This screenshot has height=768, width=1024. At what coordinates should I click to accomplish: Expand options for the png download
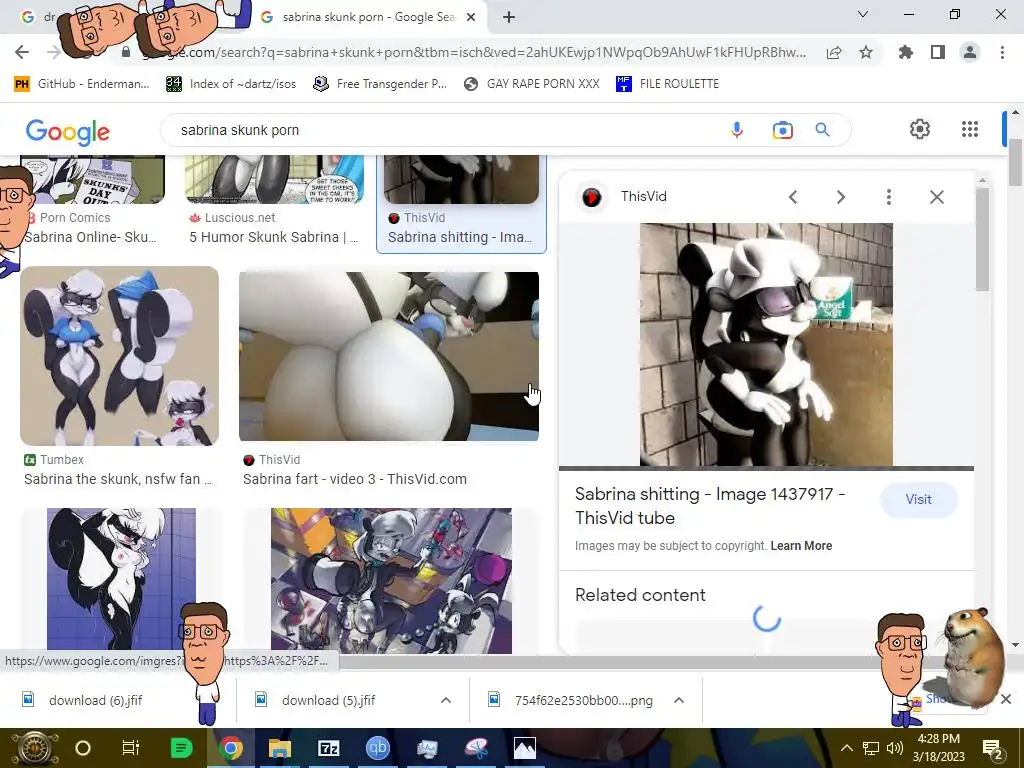tap(679, 700)
